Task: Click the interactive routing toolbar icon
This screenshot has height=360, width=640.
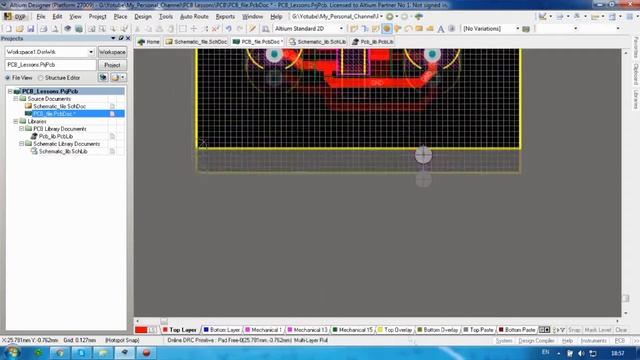Action: click(354, 29)
